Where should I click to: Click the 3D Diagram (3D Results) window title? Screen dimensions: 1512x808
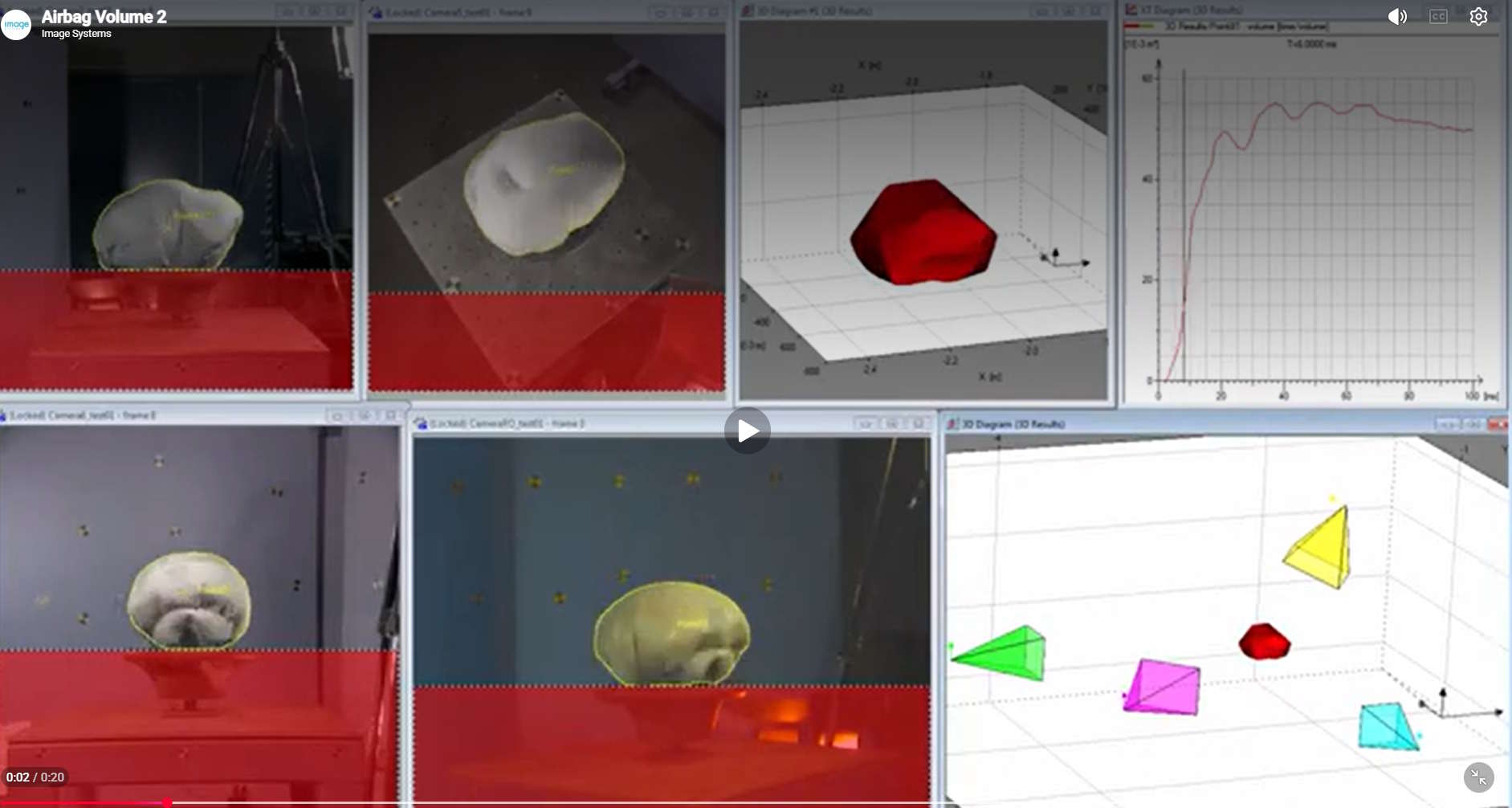pos(1013,424)
